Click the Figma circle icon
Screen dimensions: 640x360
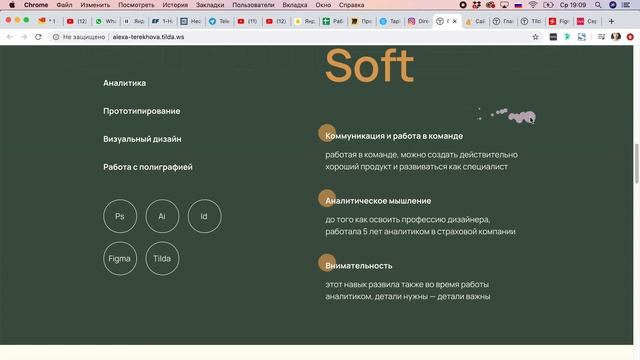point(120,258)
